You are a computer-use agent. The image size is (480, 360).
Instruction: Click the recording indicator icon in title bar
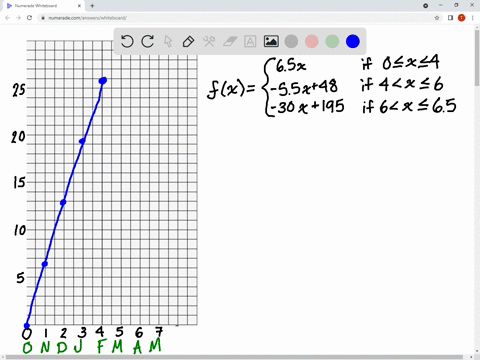[x=425, y=6]
